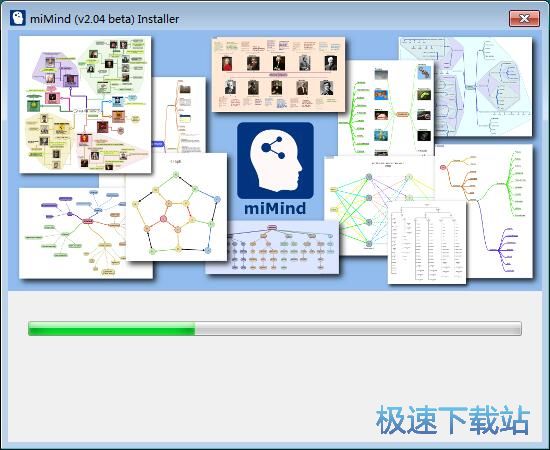This screenshot has height=450, width=550.
Task: Click the miMind head logo in banner
Action: [275, 161]
